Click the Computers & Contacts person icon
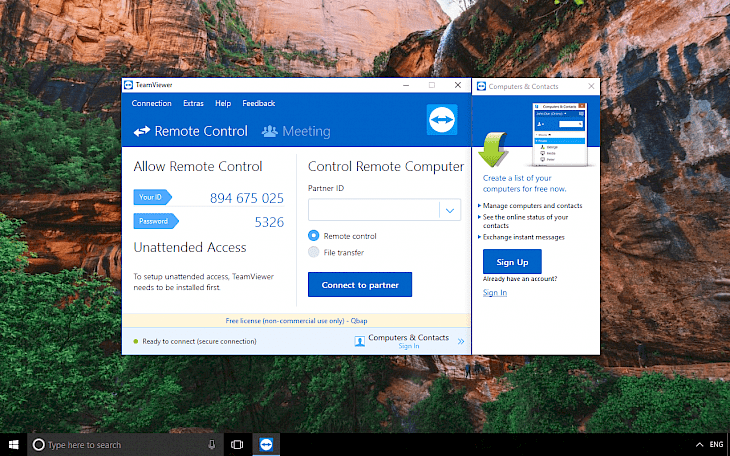Viewport: 730px width, 456px height. pos(359,341)
